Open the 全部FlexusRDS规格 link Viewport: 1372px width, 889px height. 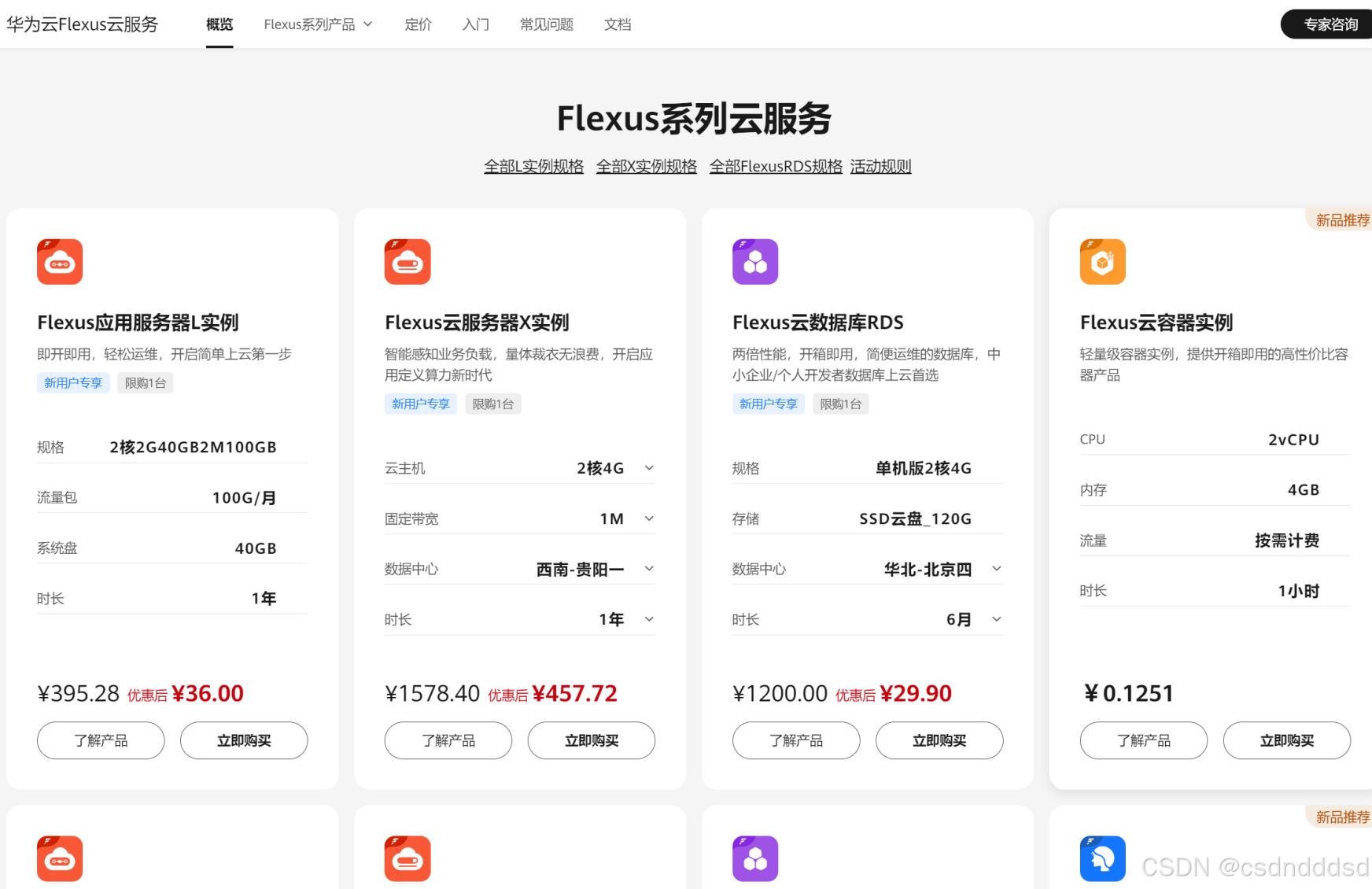coord(776,166)
